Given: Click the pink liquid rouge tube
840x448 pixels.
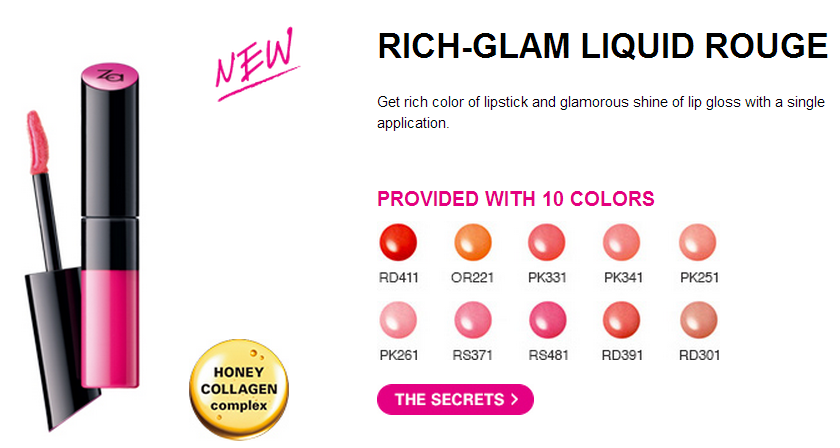Looking at the screenshot, I should pyautogui.click(x=110, y=225).
